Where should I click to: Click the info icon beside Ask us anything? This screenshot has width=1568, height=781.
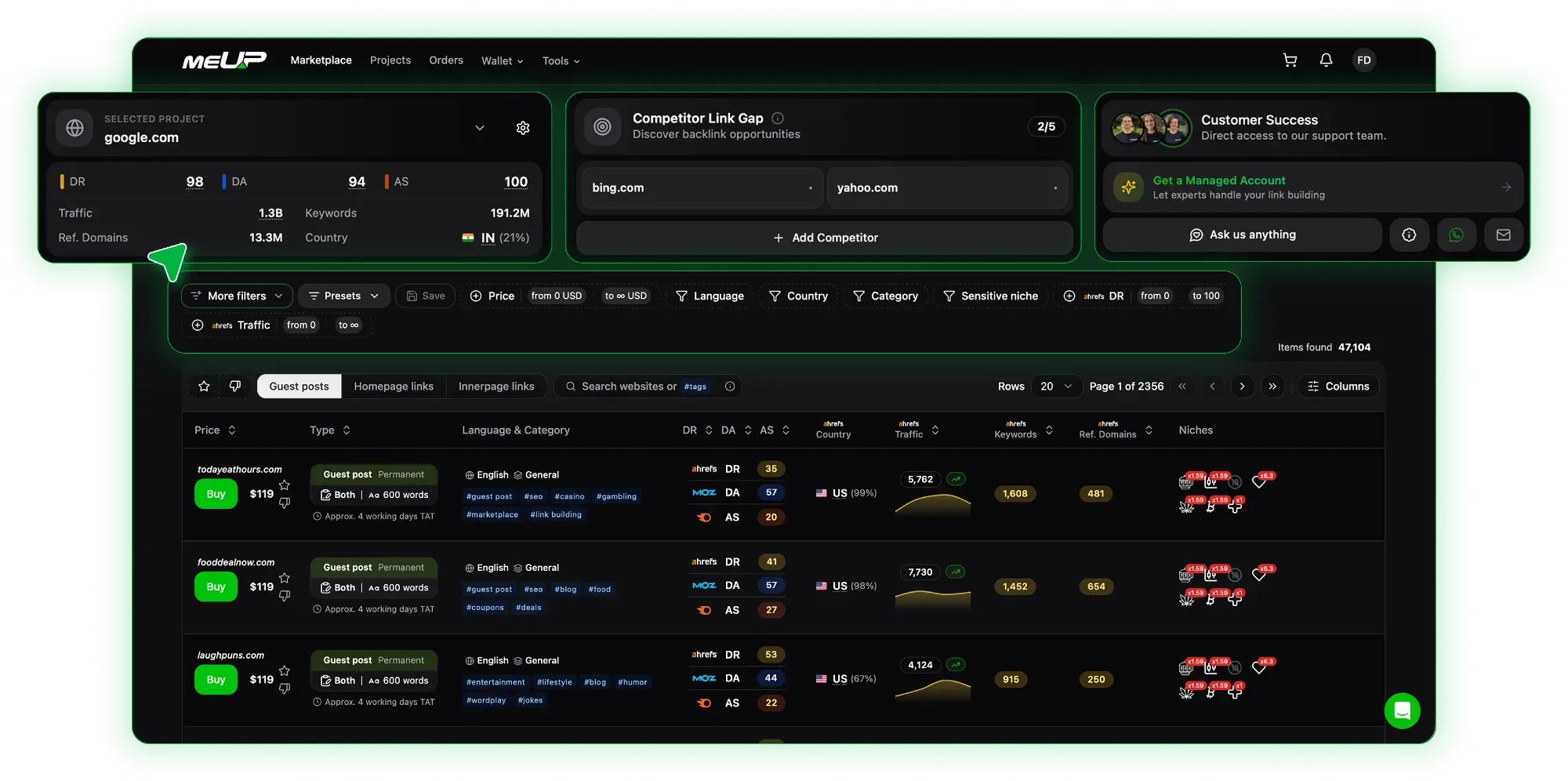pos(1409,234)
